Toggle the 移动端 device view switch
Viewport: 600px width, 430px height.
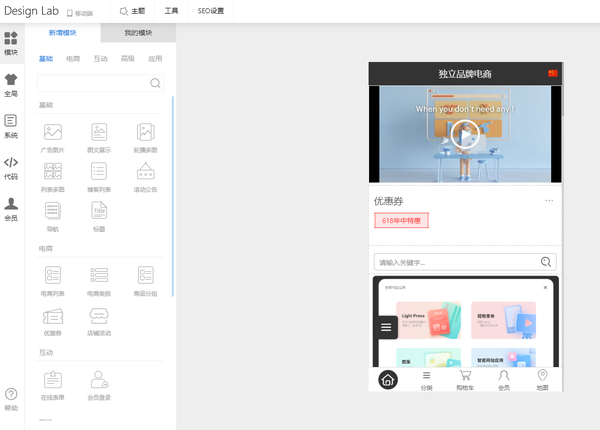click(80, 13)
